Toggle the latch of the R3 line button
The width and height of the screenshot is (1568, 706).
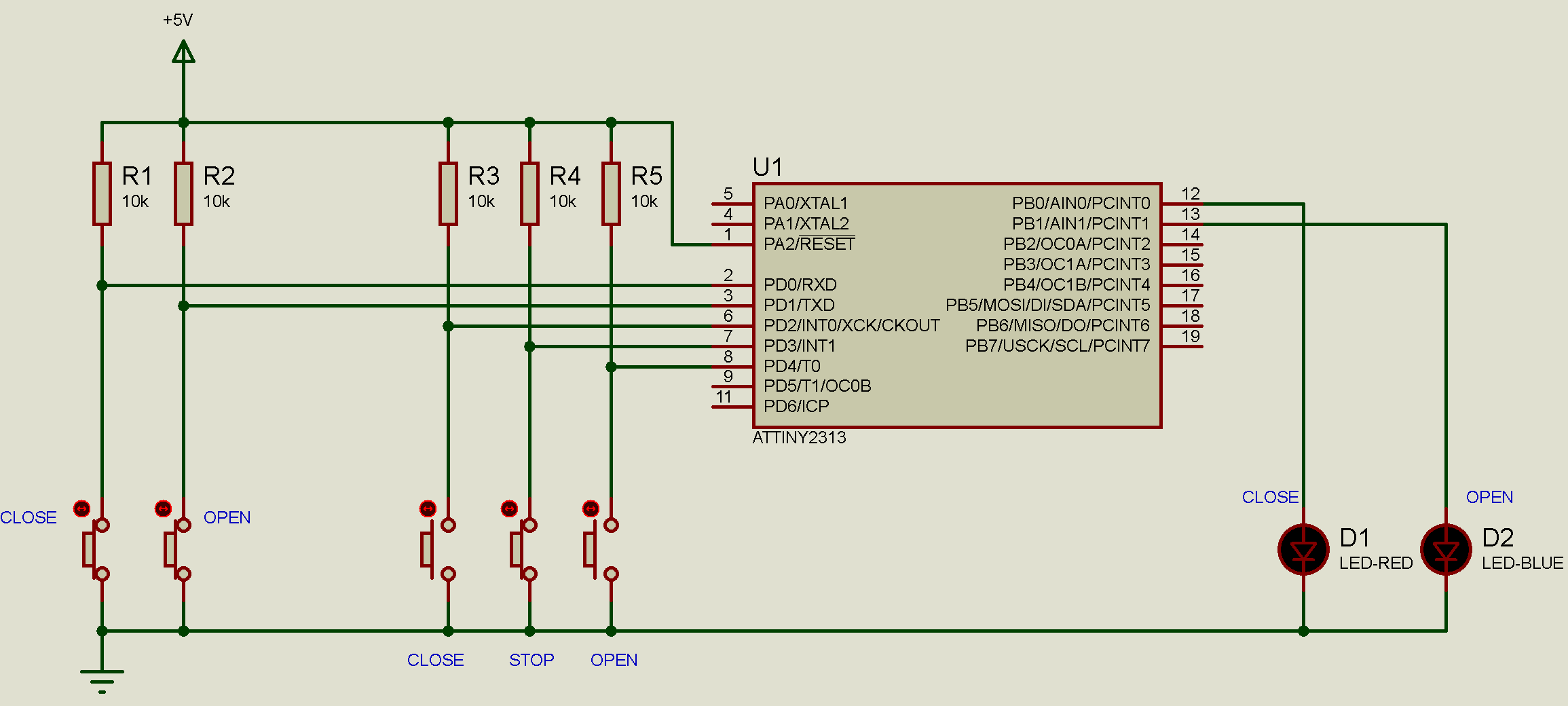click(x=428, y=508)
